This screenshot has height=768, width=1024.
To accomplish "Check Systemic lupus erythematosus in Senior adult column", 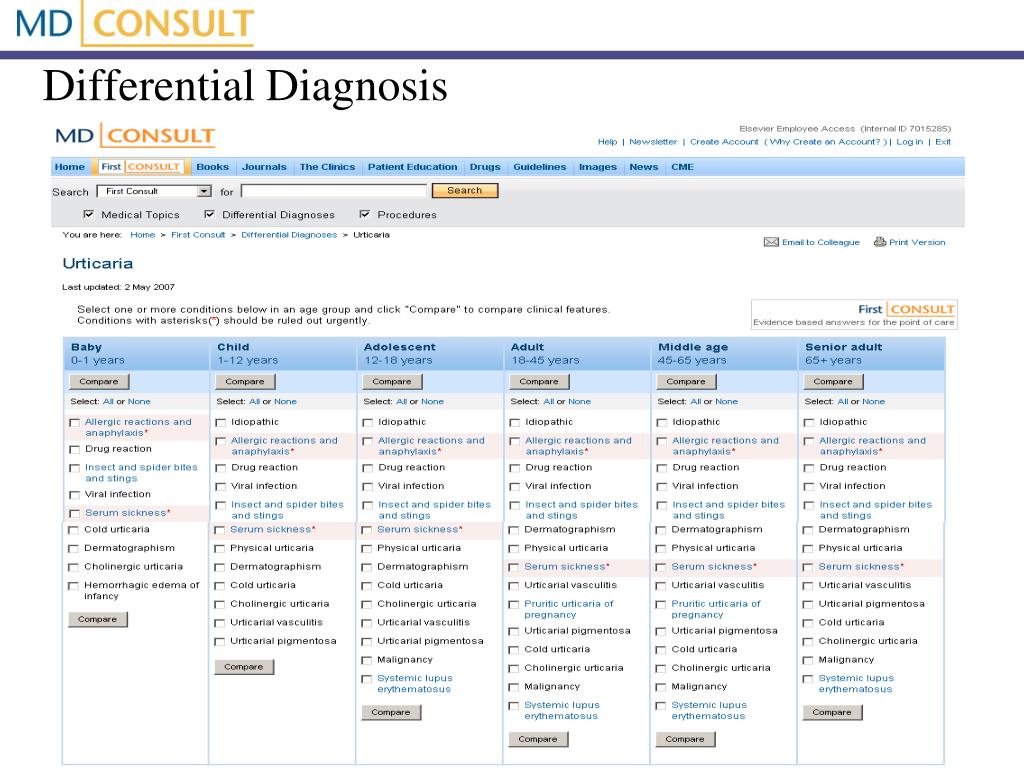I will 808,679.
